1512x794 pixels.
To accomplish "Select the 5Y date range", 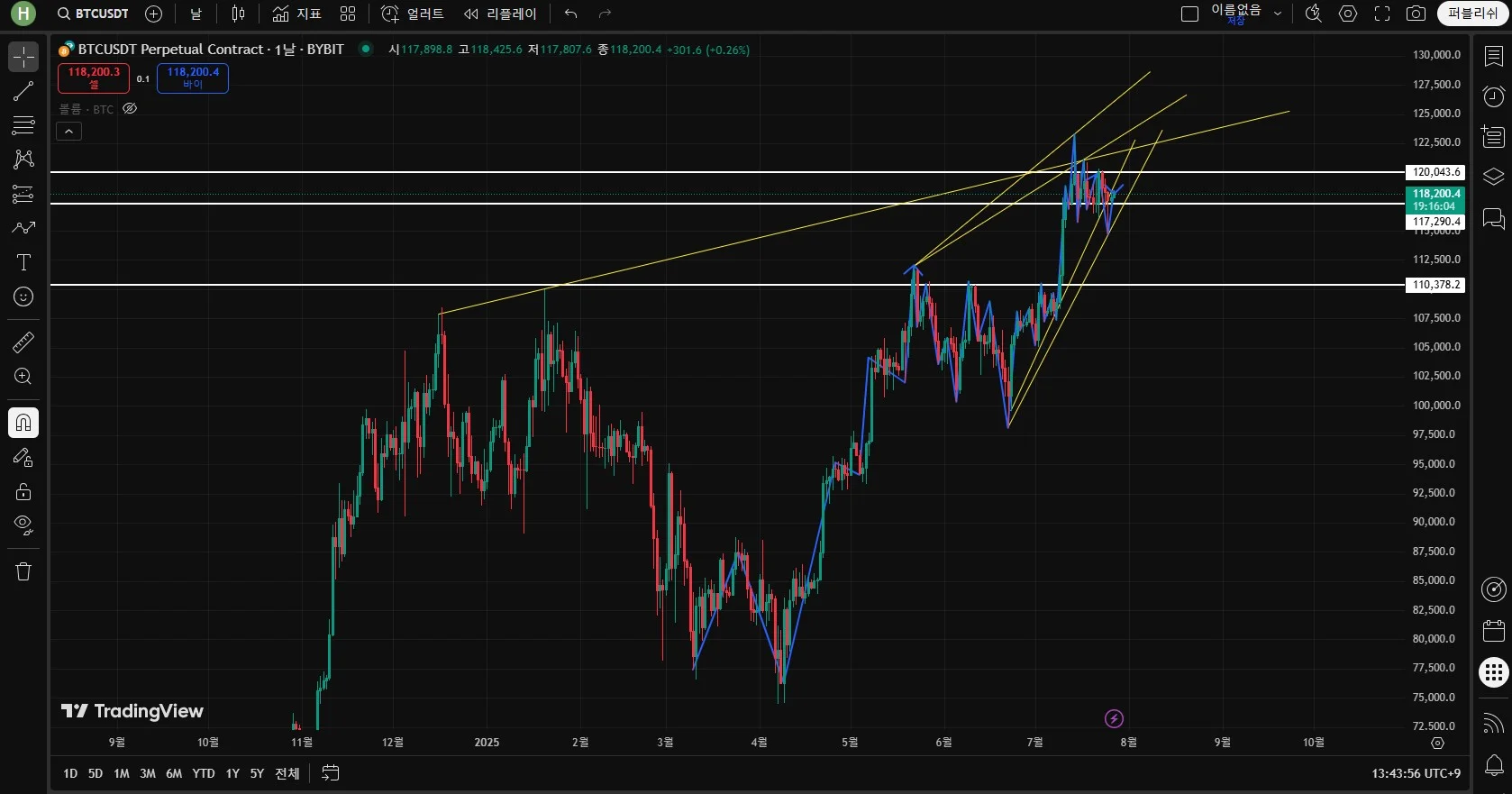I will [257, 773].
